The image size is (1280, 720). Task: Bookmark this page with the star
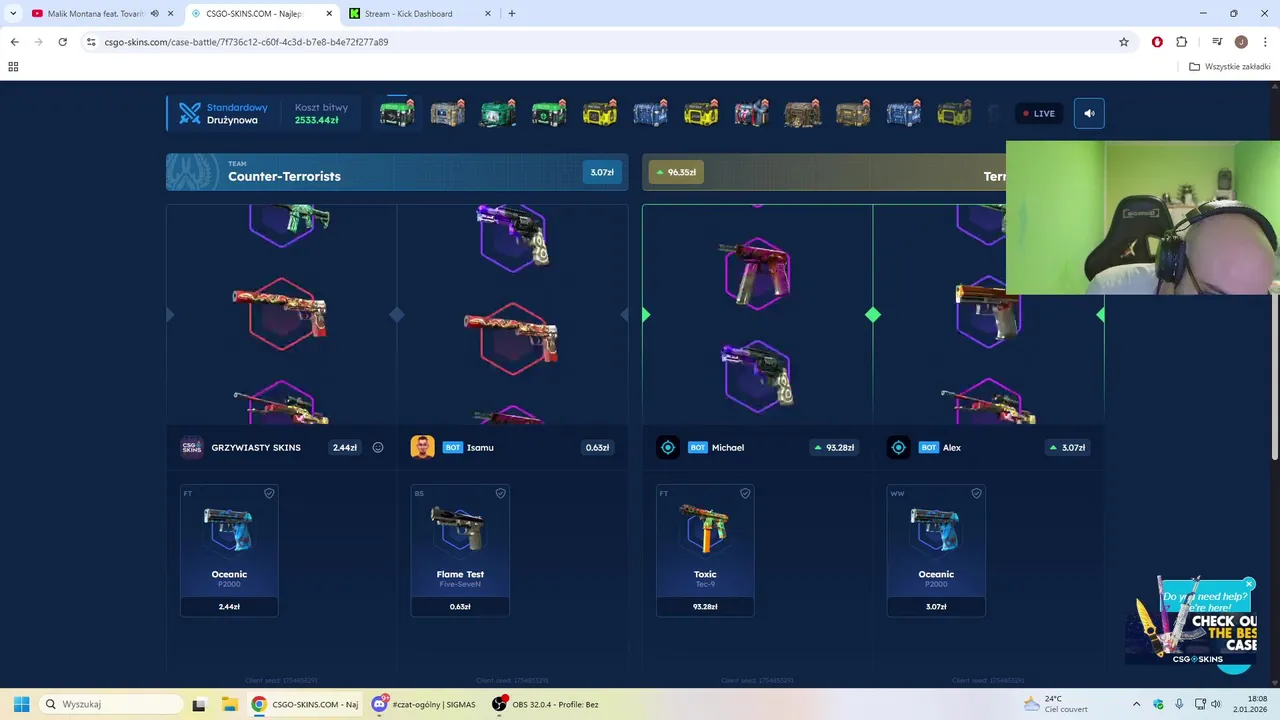1124,42
